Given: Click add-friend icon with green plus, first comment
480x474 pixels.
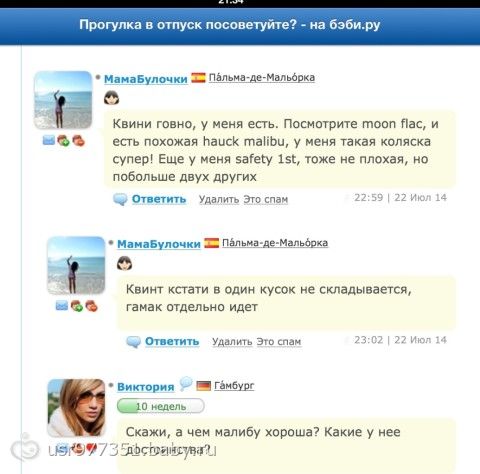Looking at the screenshot, I should pos(63,141).
